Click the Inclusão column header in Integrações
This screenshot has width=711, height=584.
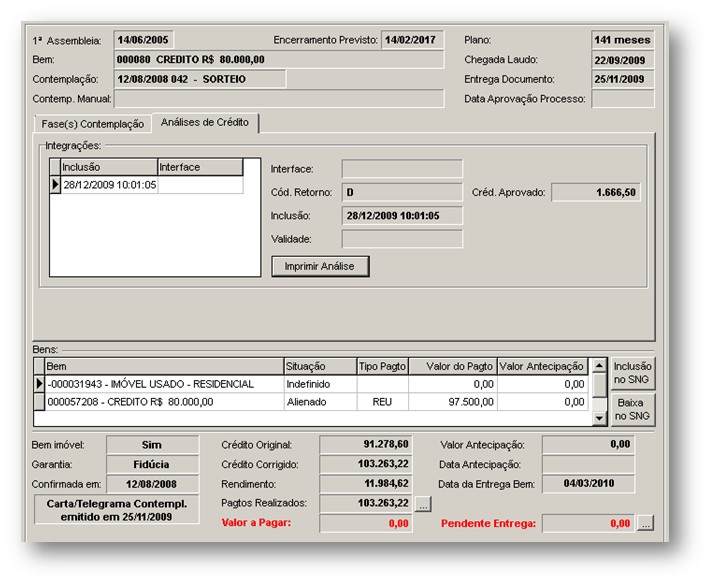pyautogui.click(x=109, y=167)
